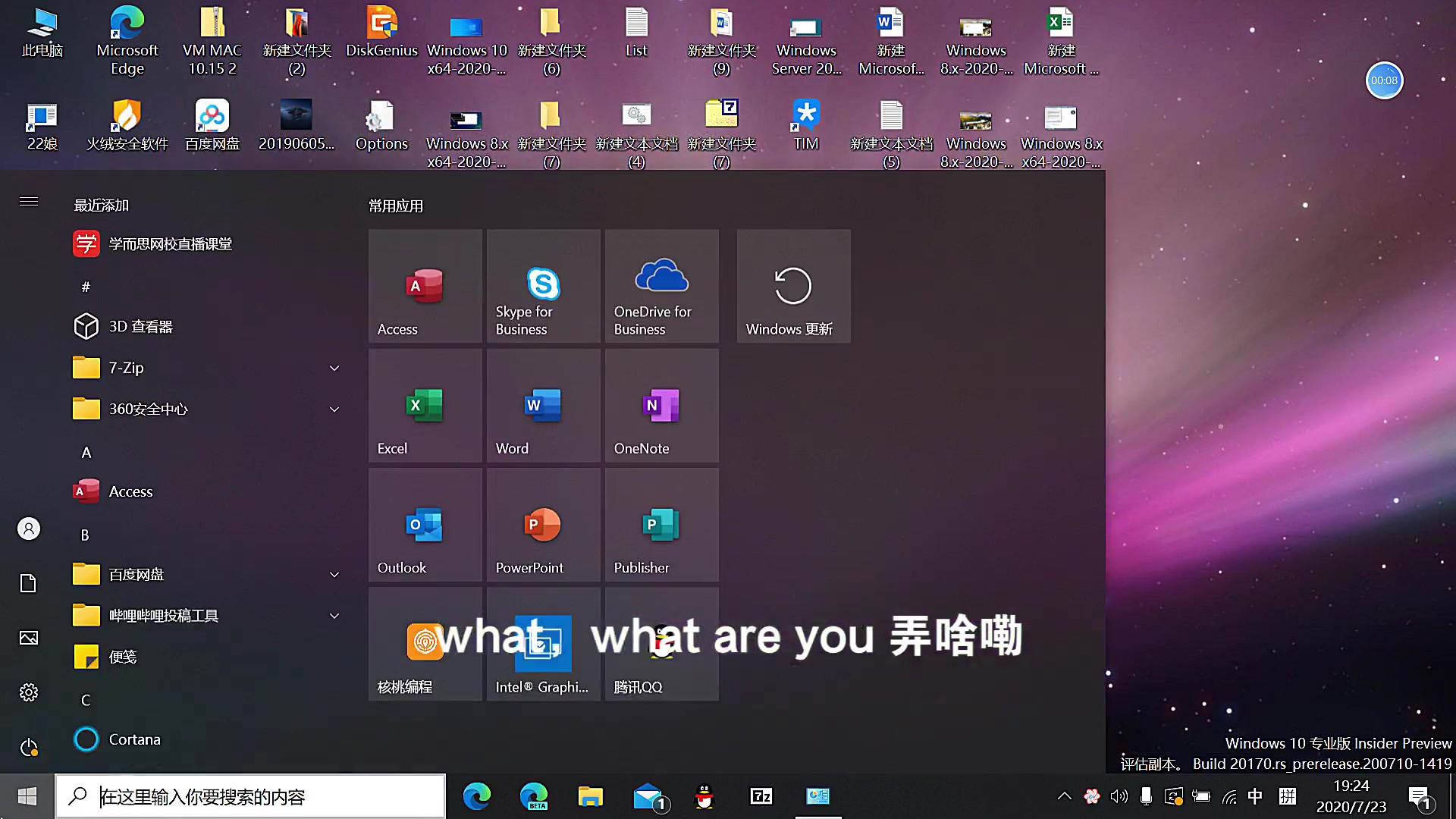Click the # section header
1456x819 pixels.
pos(86,287)
